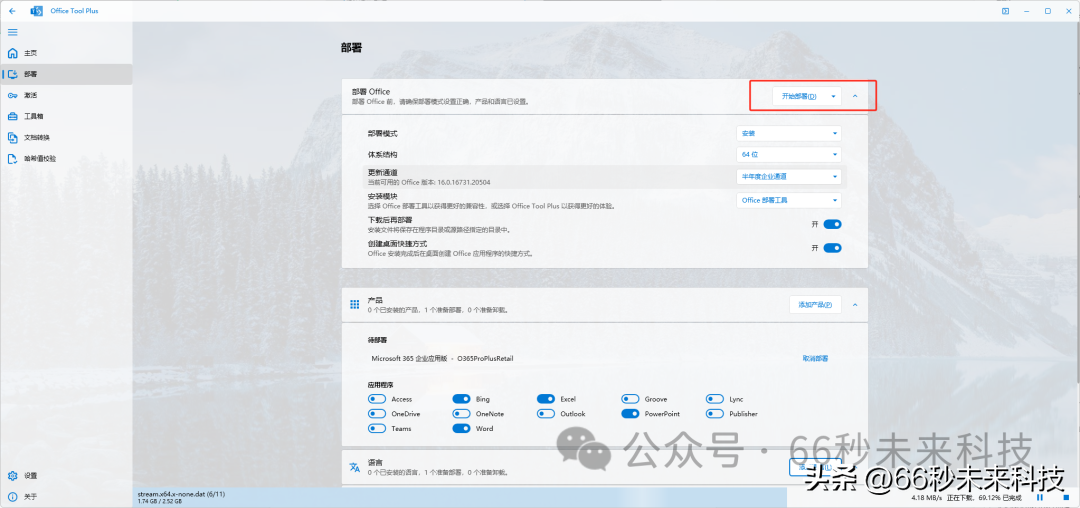Enable the OneNote application toggle
This screenshot has height=508, width=1080.
point(461,414)
